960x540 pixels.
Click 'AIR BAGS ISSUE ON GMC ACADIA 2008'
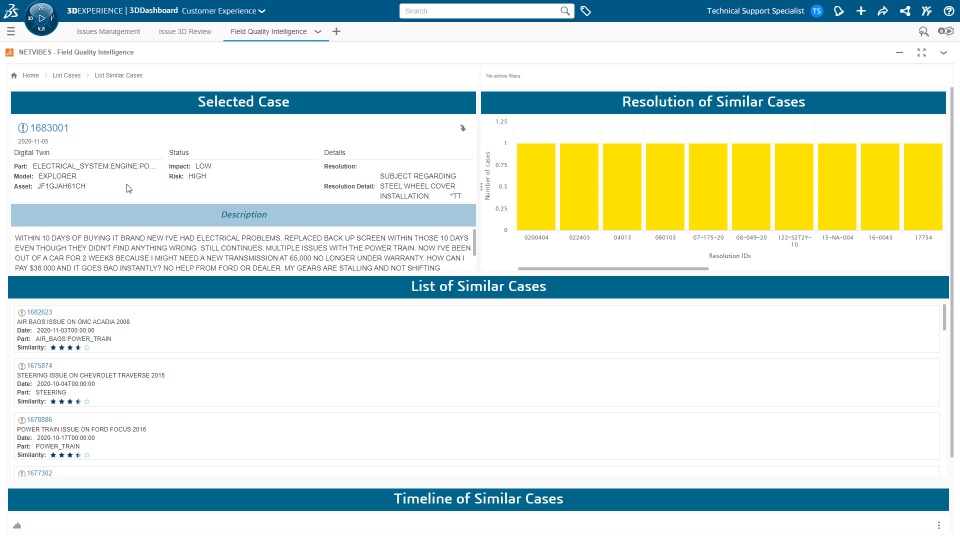pos(73,321)
